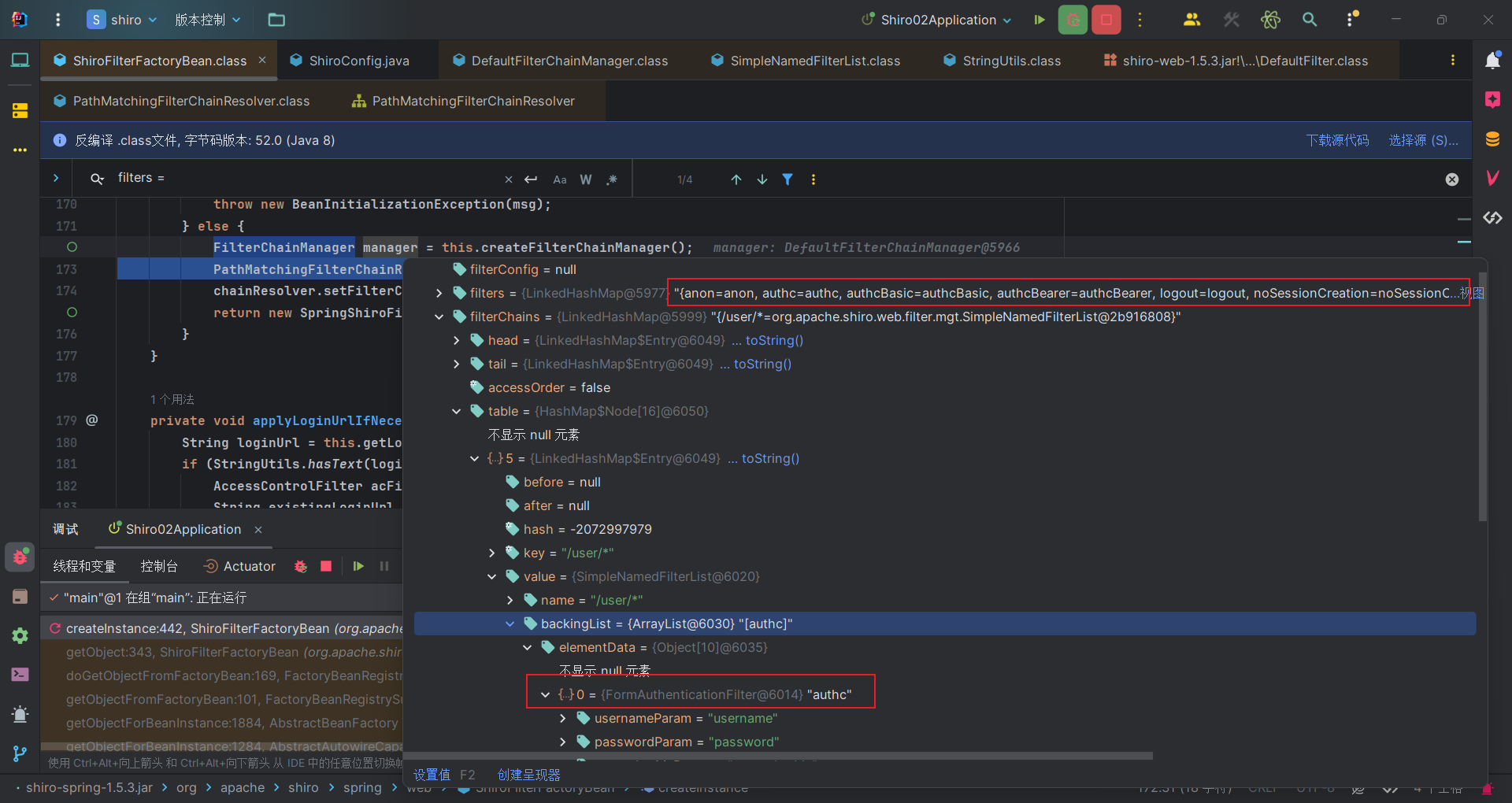The width and height of the screenshot is (1512, 803).
Task: Expand the filters LinkedHashMap node
Action: coord(439,293)
